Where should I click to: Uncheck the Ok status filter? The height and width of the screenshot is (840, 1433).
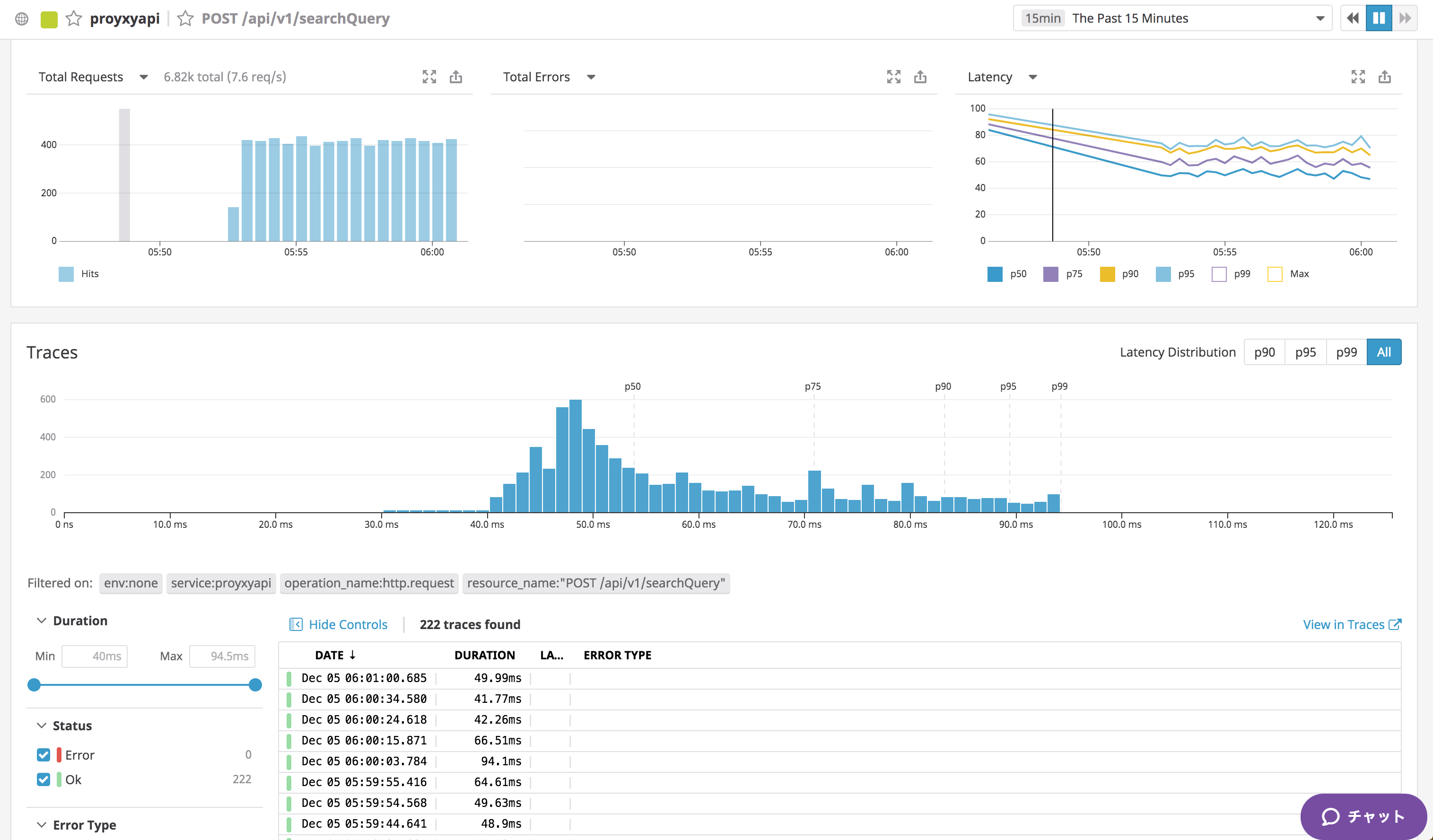(44, 779)
